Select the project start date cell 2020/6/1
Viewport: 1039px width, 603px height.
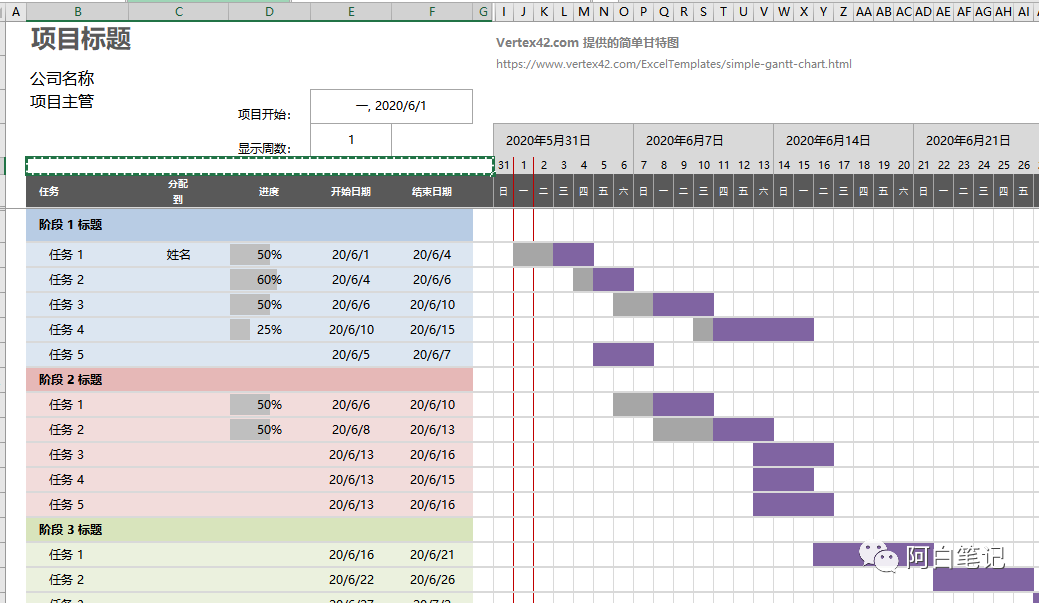click(391, 106)
